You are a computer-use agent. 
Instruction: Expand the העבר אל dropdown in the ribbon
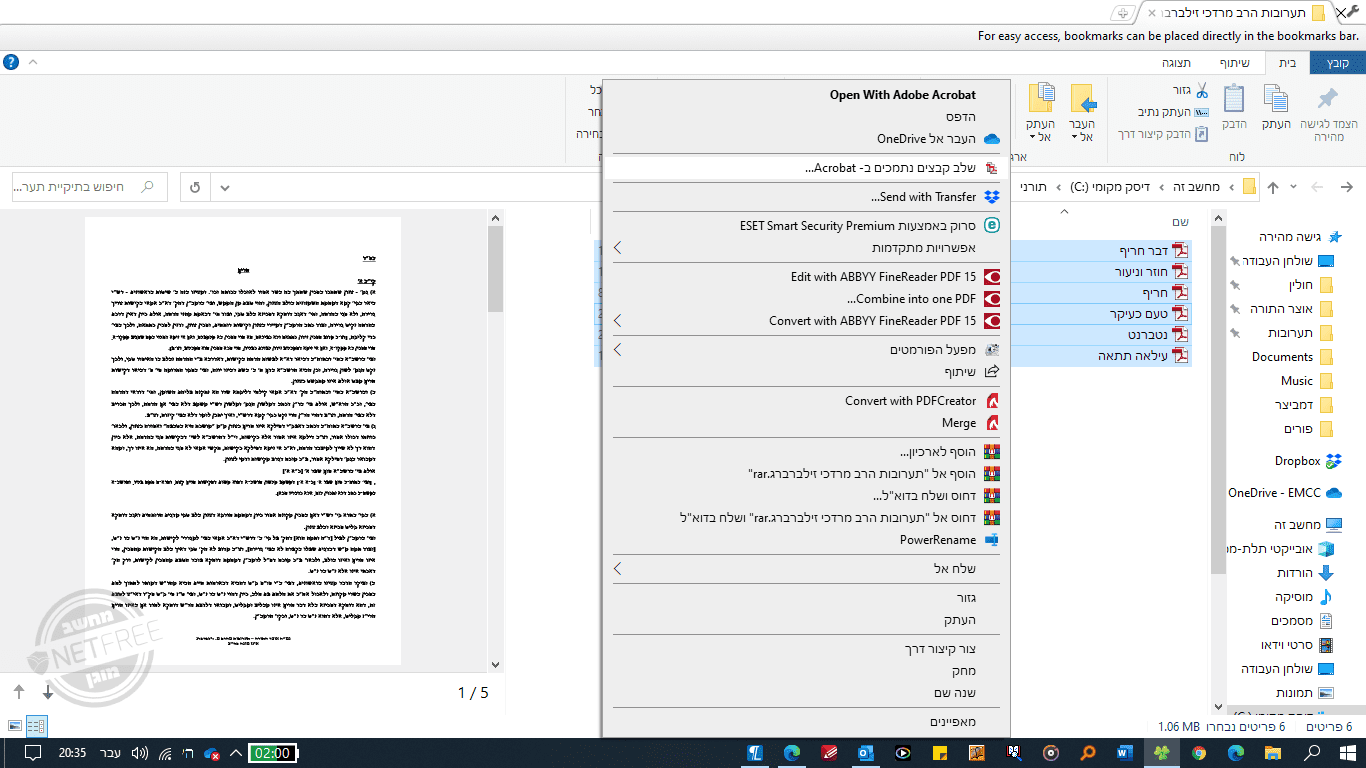click(1083, 130)
